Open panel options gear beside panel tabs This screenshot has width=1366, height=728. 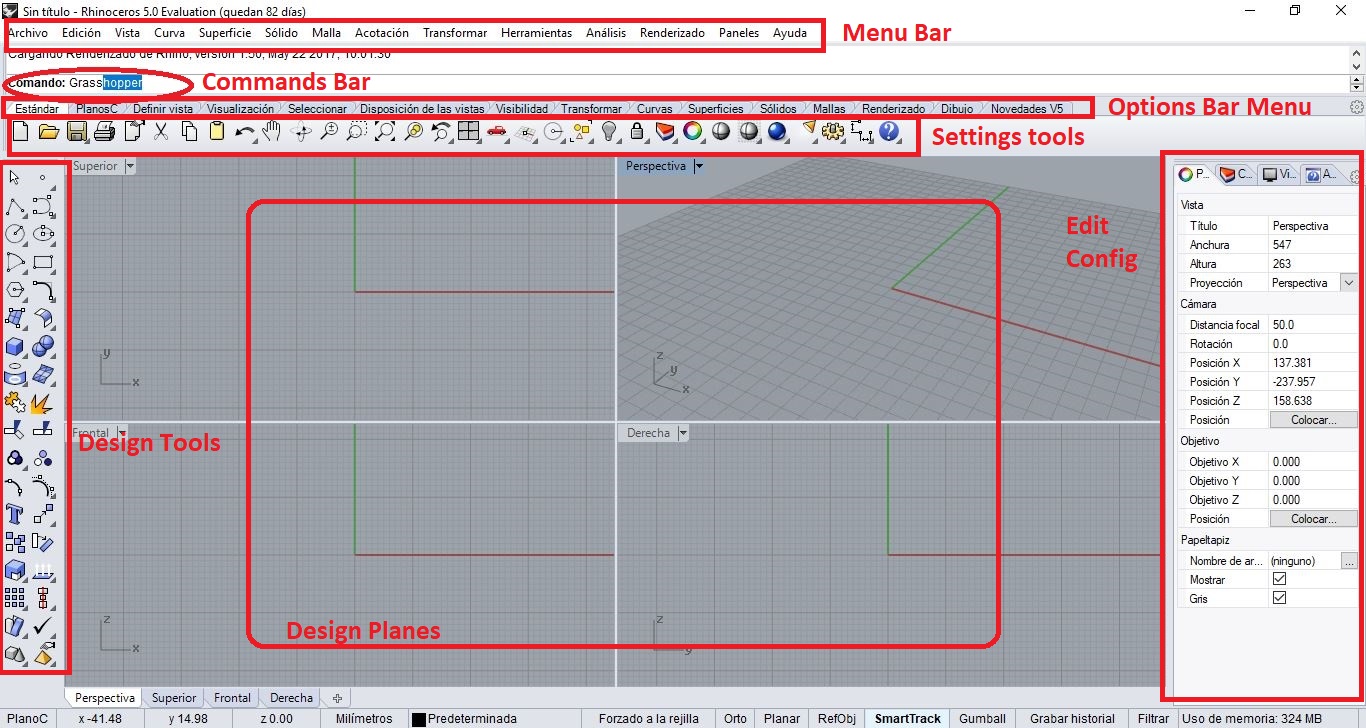[x=1356, y=176]
